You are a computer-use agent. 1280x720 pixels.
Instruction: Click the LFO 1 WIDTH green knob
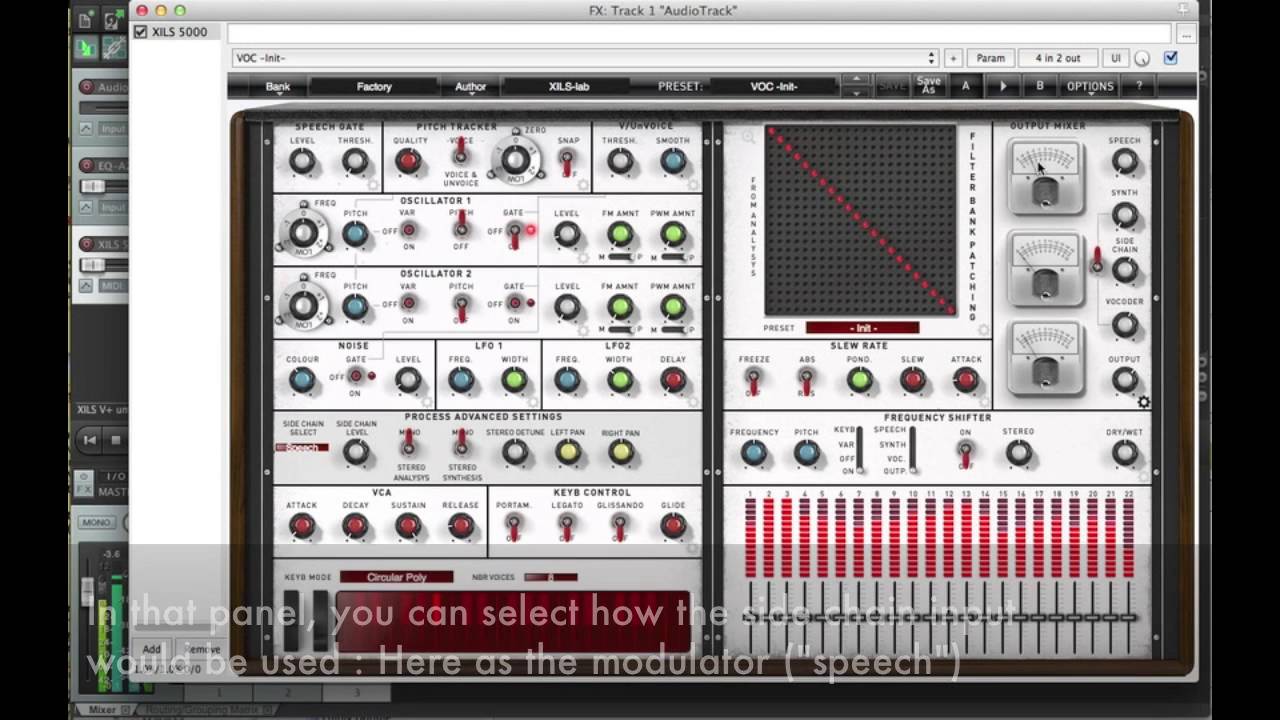[514, 380]
